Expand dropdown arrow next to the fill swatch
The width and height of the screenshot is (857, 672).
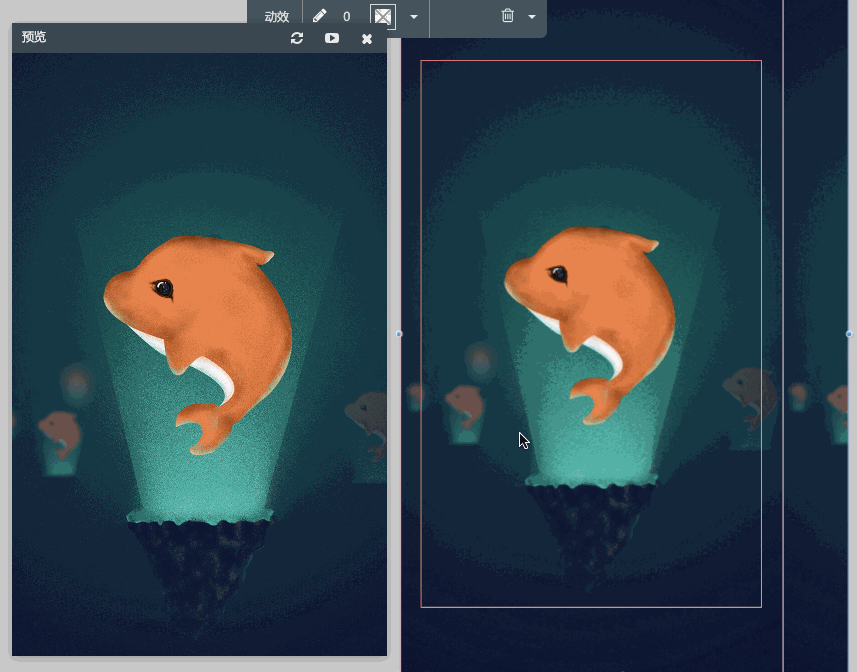(414, 17)
